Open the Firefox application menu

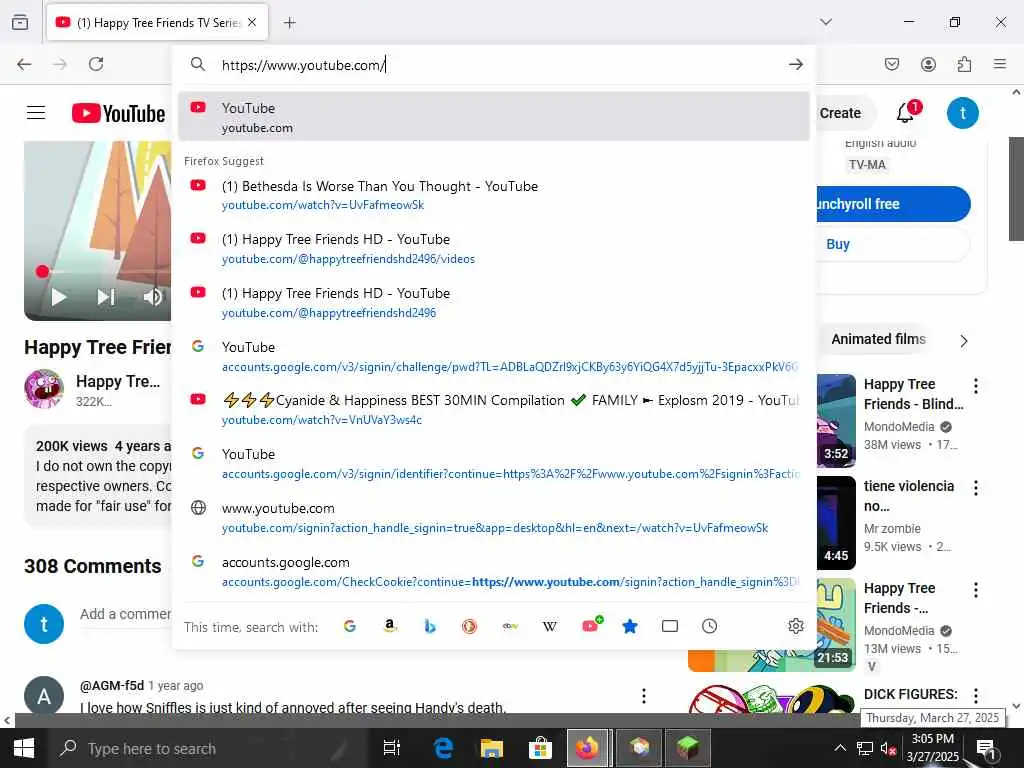pos(1000,64)
